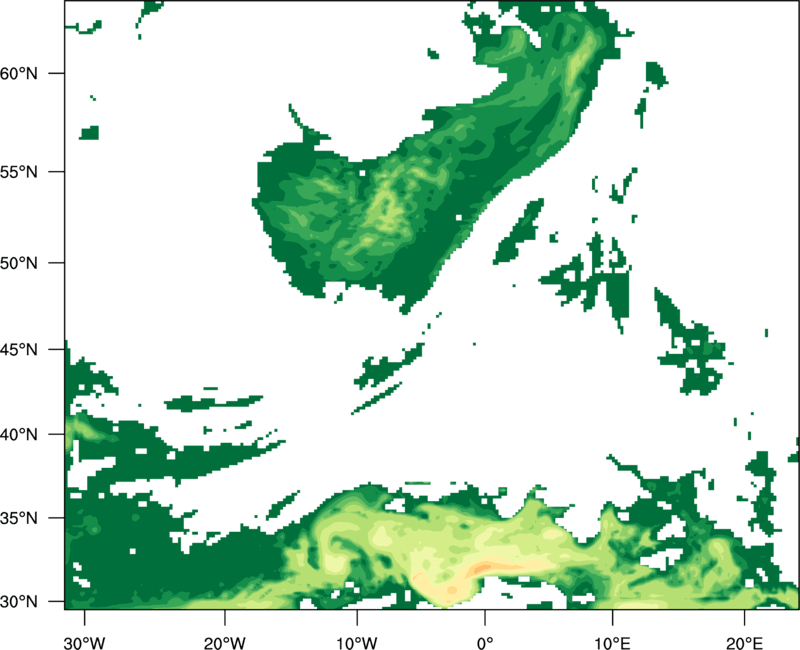Click the 45°N latitude label

pos(19,349)
